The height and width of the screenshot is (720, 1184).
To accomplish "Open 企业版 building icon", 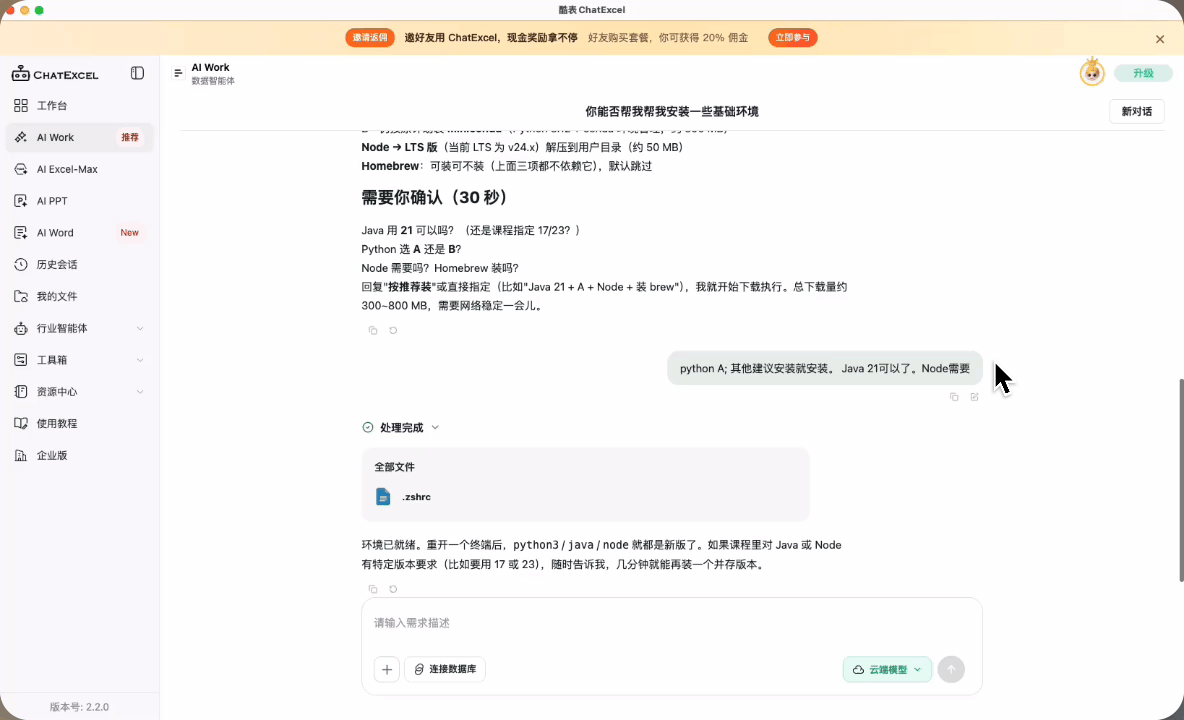I will (x=21, y=455).
